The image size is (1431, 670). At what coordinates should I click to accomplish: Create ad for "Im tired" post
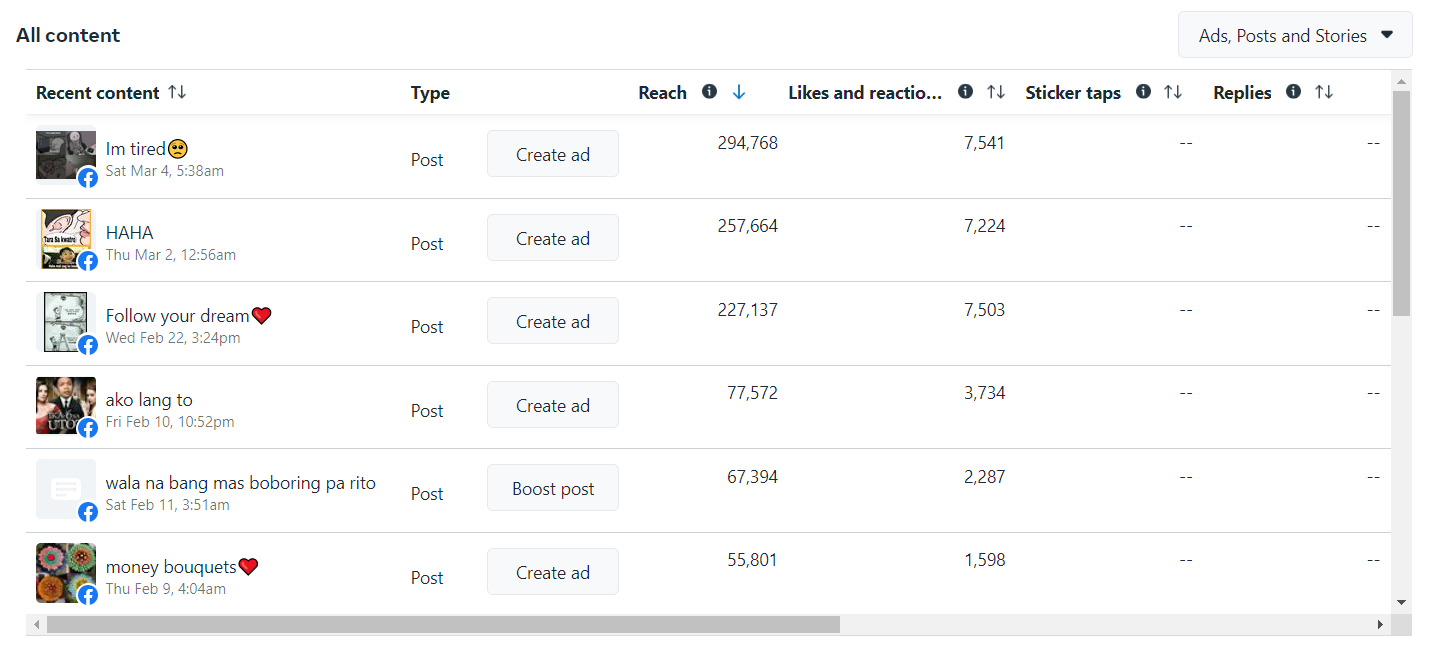553,154
